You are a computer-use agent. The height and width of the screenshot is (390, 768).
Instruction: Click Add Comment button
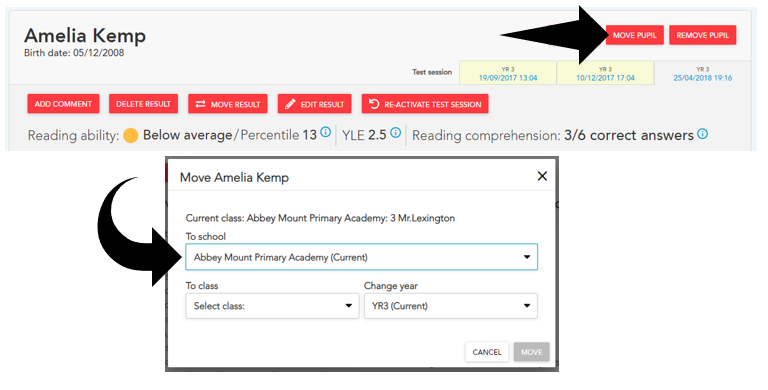tap(63, 104)
